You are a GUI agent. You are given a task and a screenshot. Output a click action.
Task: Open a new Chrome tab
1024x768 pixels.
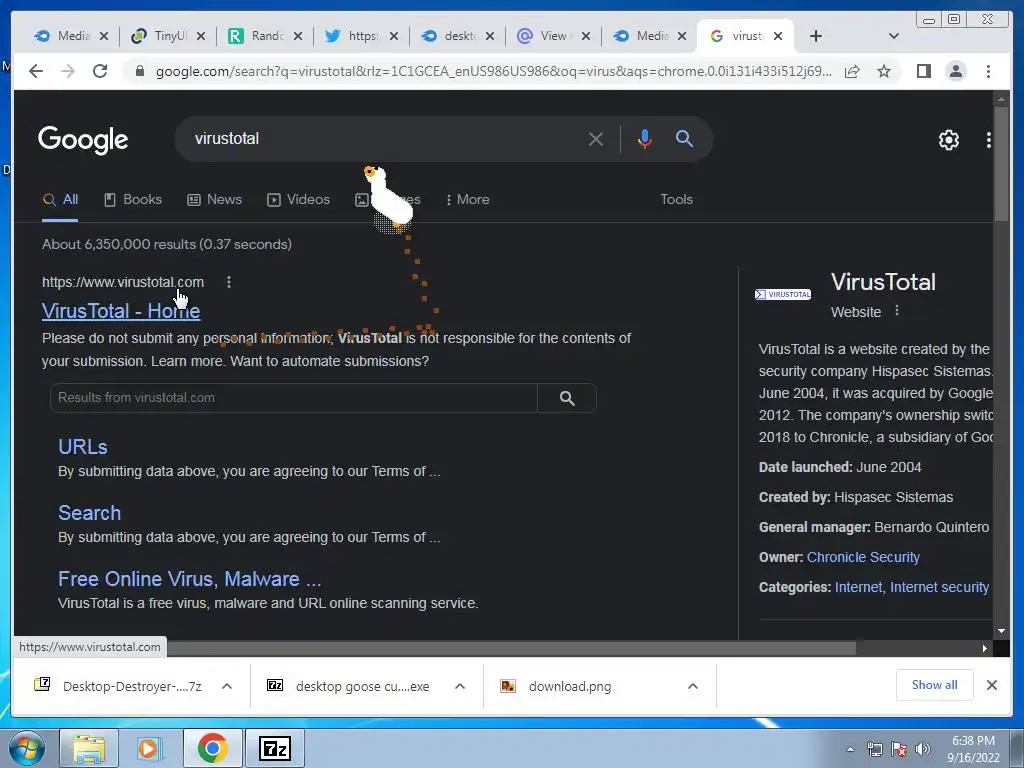pyautogui.click(x=816, y=36)
